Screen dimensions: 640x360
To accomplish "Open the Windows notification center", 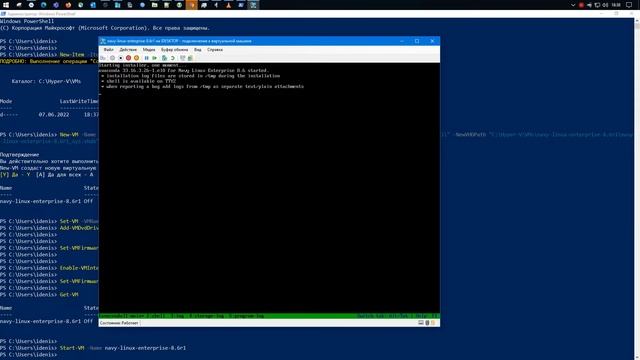I will (x=629, y=5).
